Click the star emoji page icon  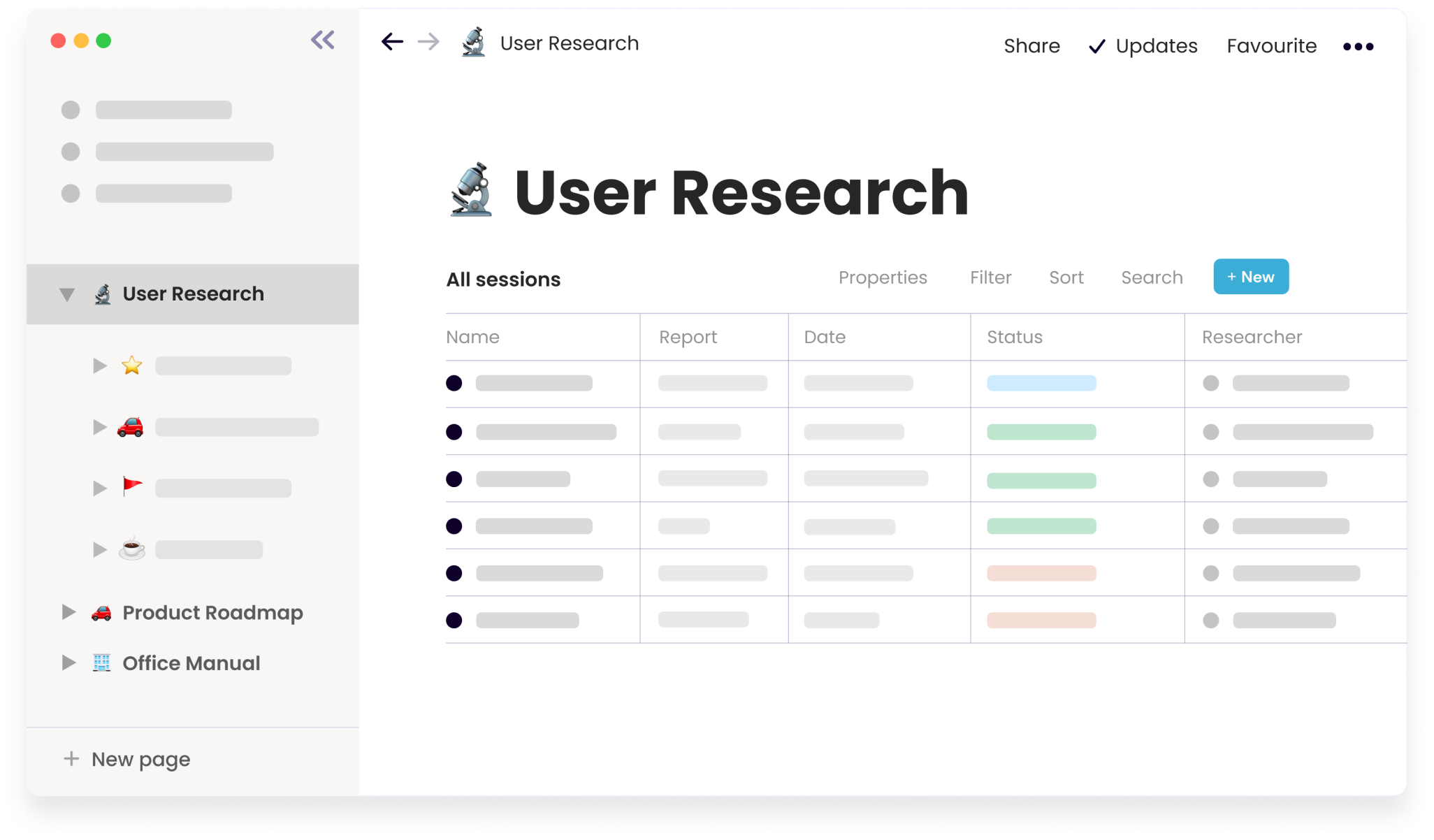click(x=132, y=365)
